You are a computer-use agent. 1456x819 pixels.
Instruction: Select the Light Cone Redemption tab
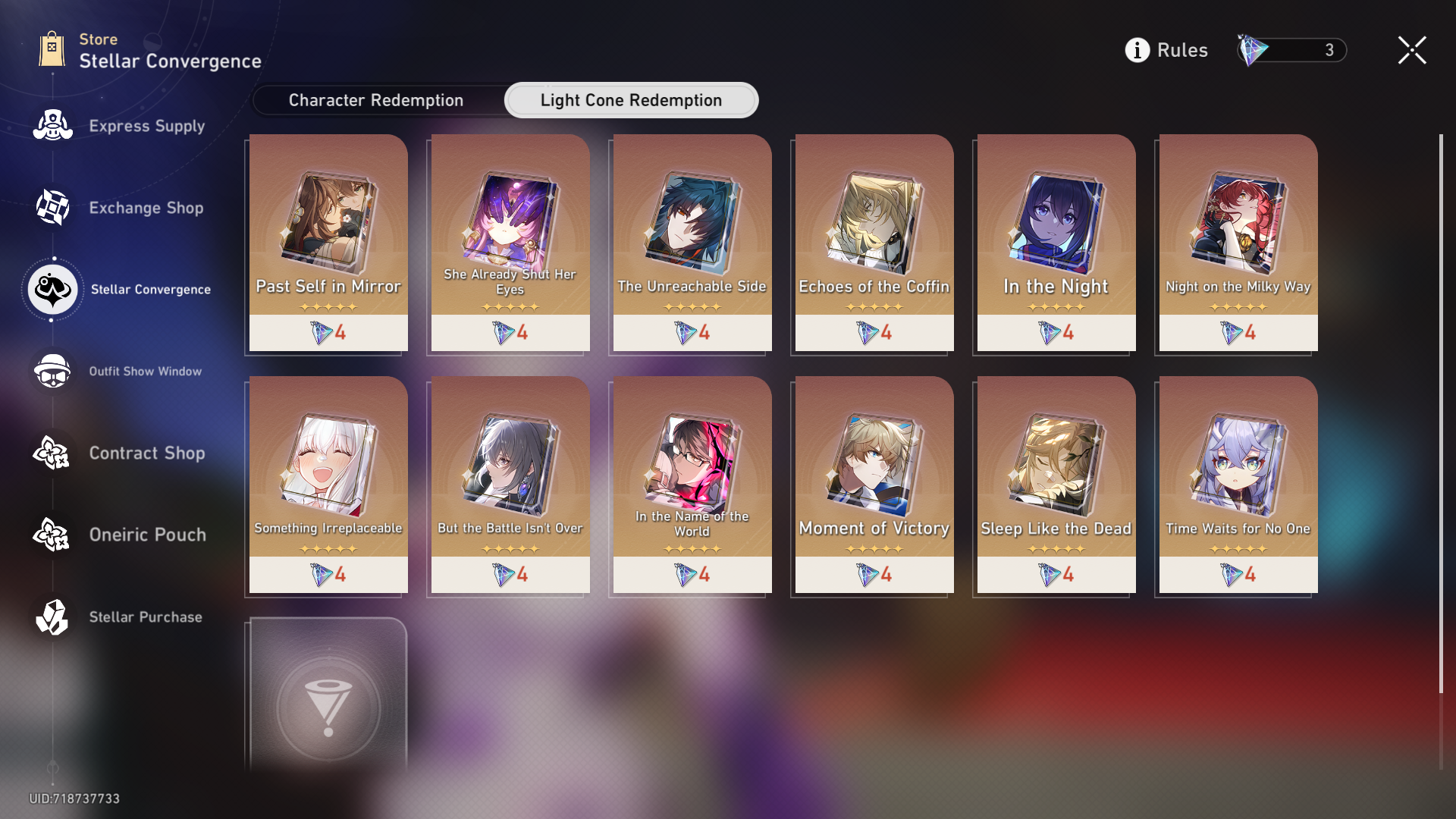631,100
